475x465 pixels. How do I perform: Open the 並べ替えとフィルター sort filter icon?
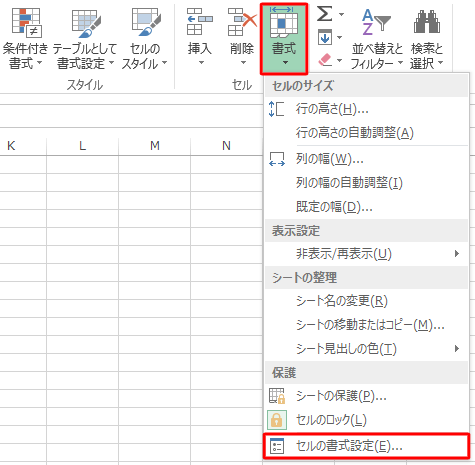376,22
